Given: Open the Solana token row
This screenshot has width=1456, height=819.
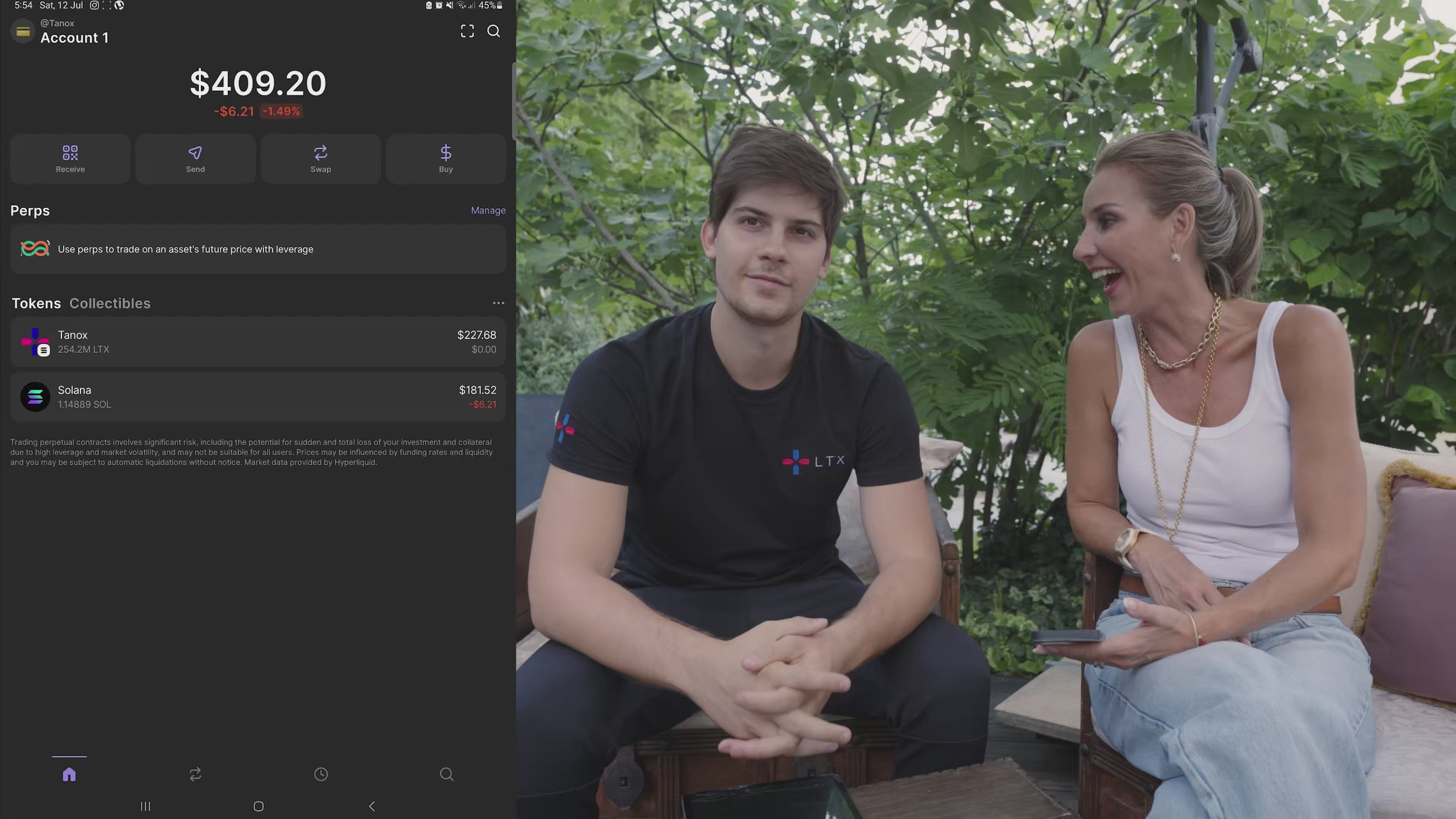Looking at the screenshot, I should tap(258, 397).
